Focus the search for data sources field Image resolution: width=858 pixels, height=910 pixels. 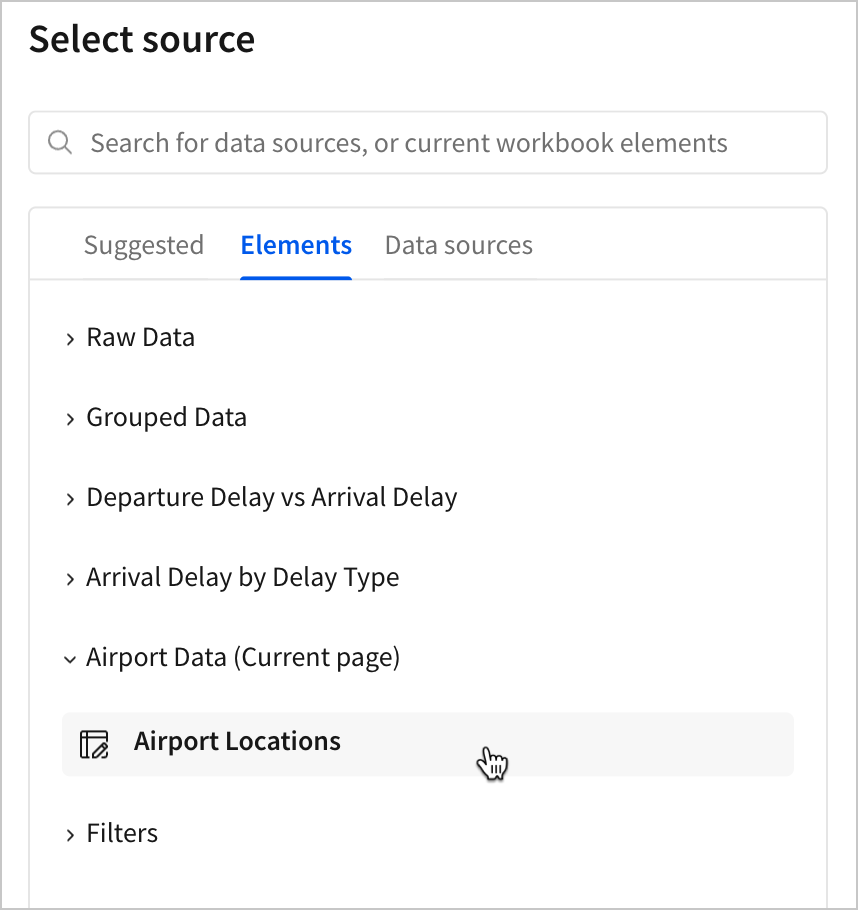point(440,142)
